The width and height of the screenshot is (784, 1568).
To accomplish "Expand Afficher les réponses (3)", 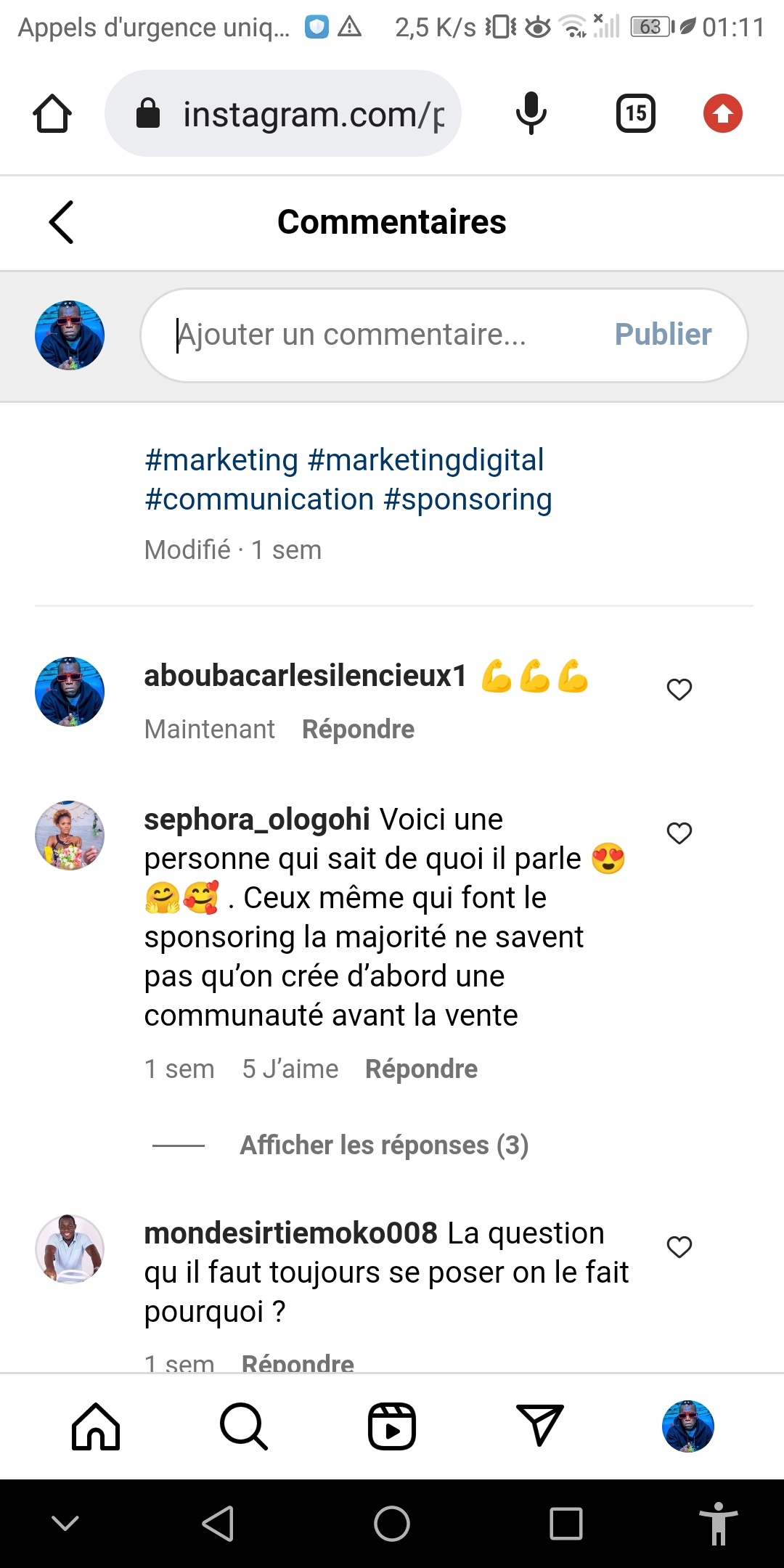I will 384,1145.
